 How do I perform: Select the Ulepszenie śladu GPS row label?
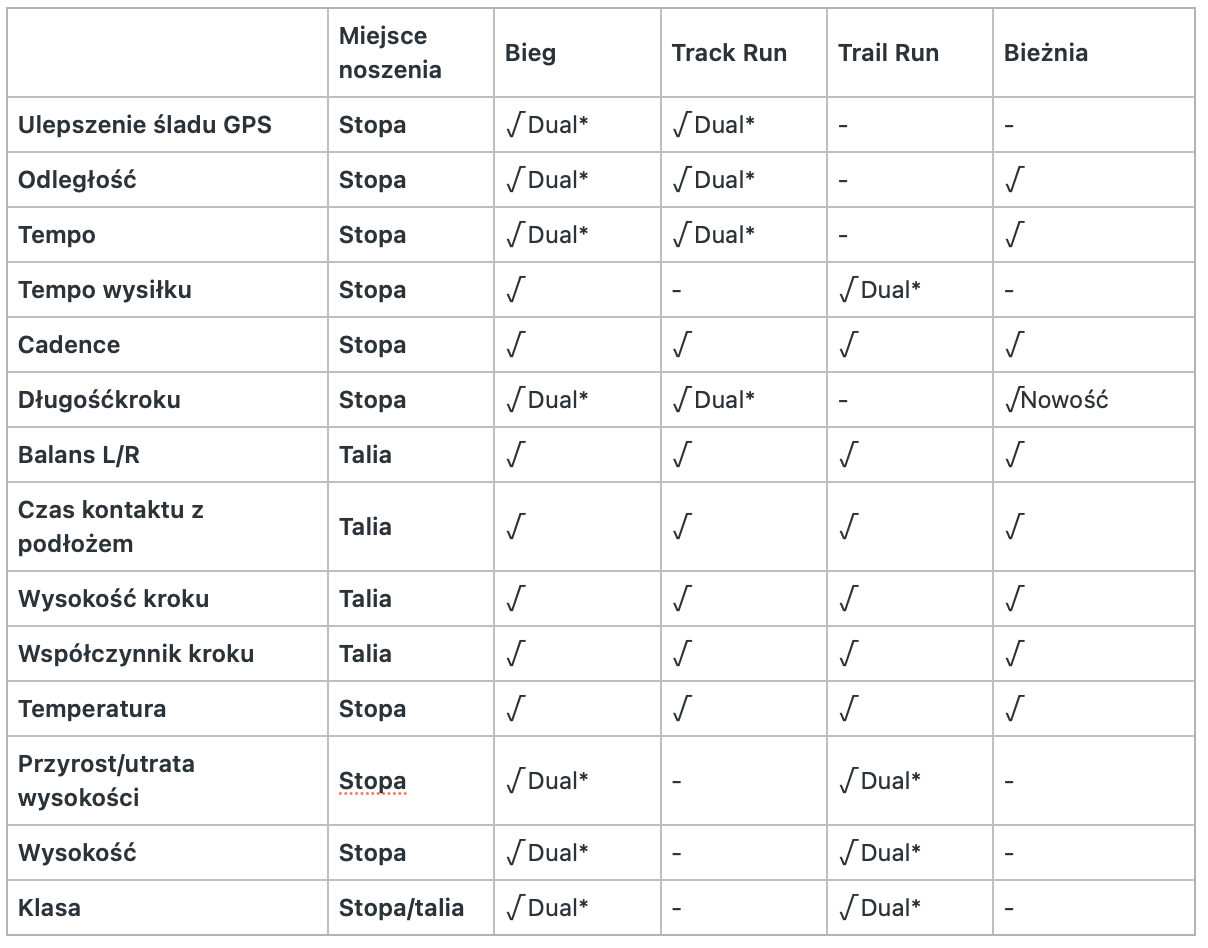tap(145, 125)
